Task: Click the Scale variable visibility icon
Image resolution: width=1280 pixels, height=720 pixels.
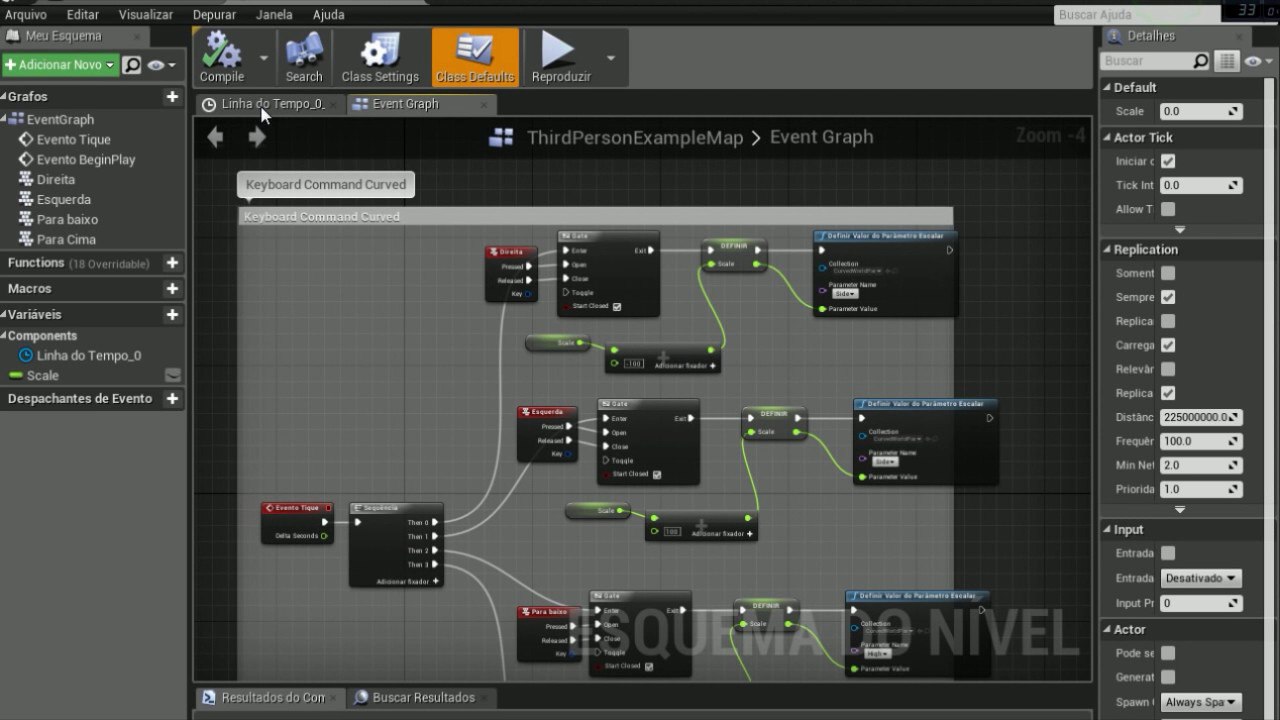Action: [x=173, y=376]
